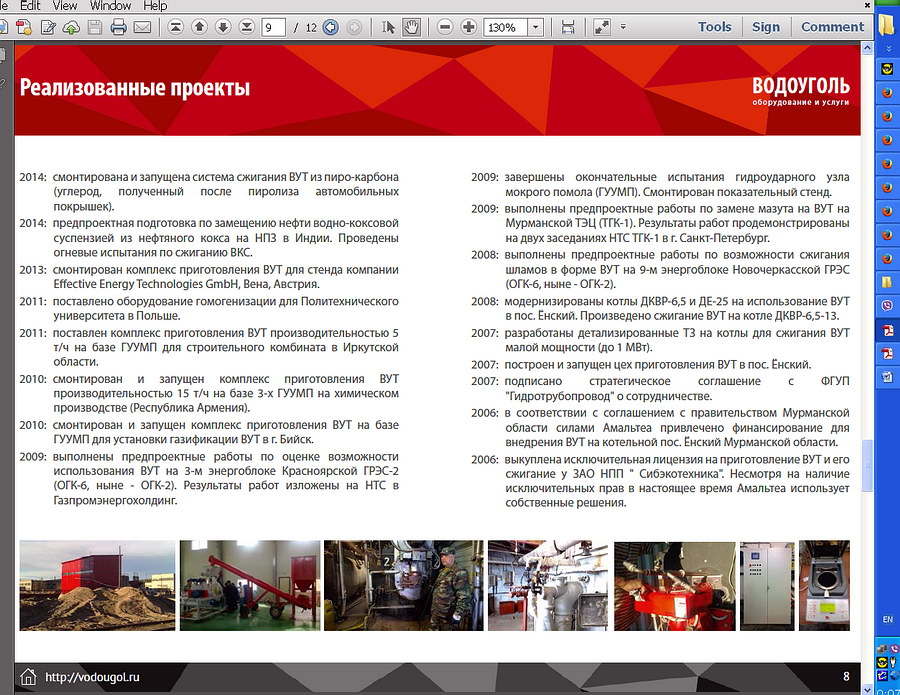Click the yellow-black icon below taskbar chevron
Image resolution: width=900 pixels, height=695 pixels.
click(x=887, y=68)
